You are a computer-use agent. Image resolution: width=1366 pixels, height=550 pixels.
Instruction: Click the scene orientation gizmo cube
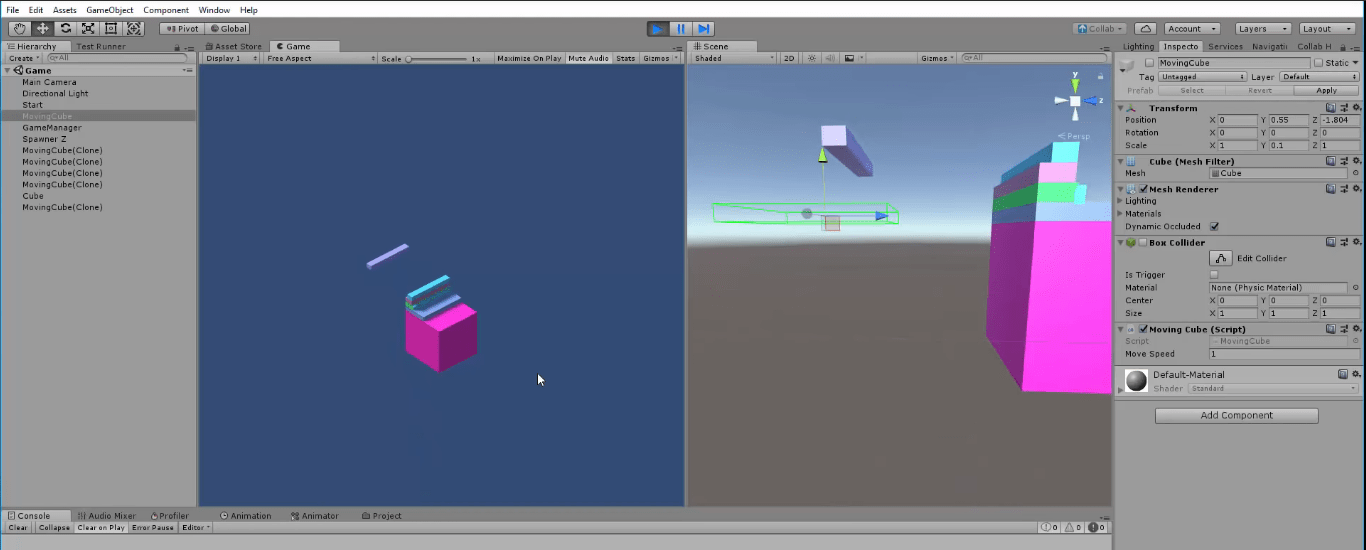pyautogui.click(x=1075, y=100)
